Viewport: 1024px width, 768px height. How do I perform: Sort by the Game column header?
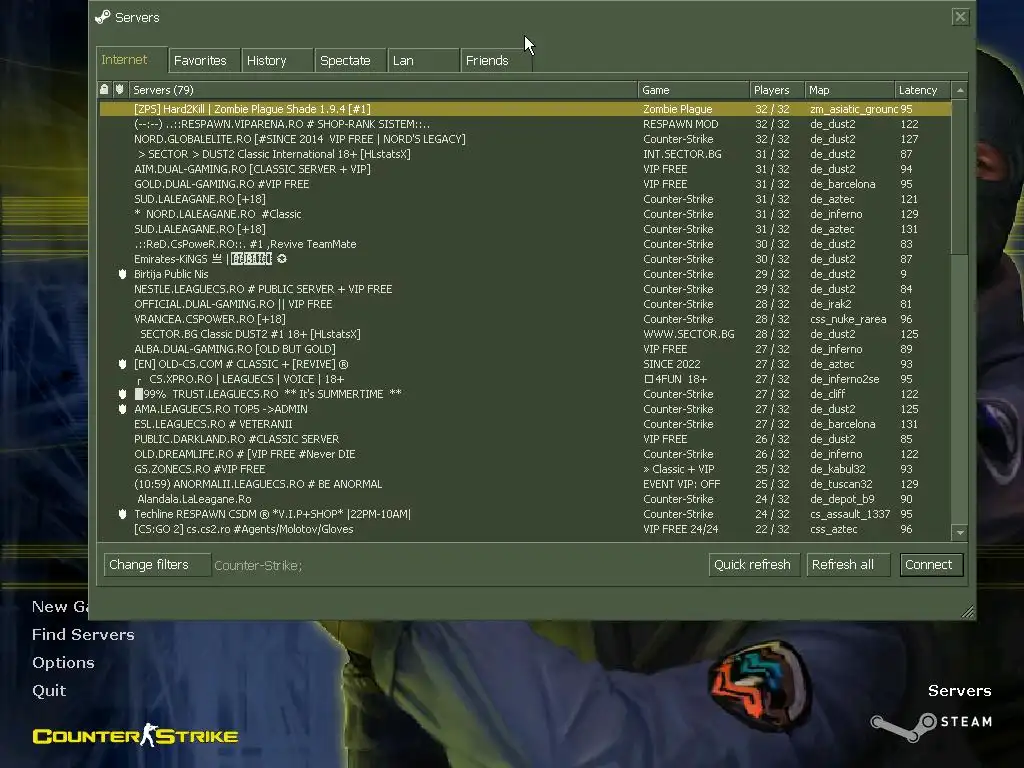(694, 90)
